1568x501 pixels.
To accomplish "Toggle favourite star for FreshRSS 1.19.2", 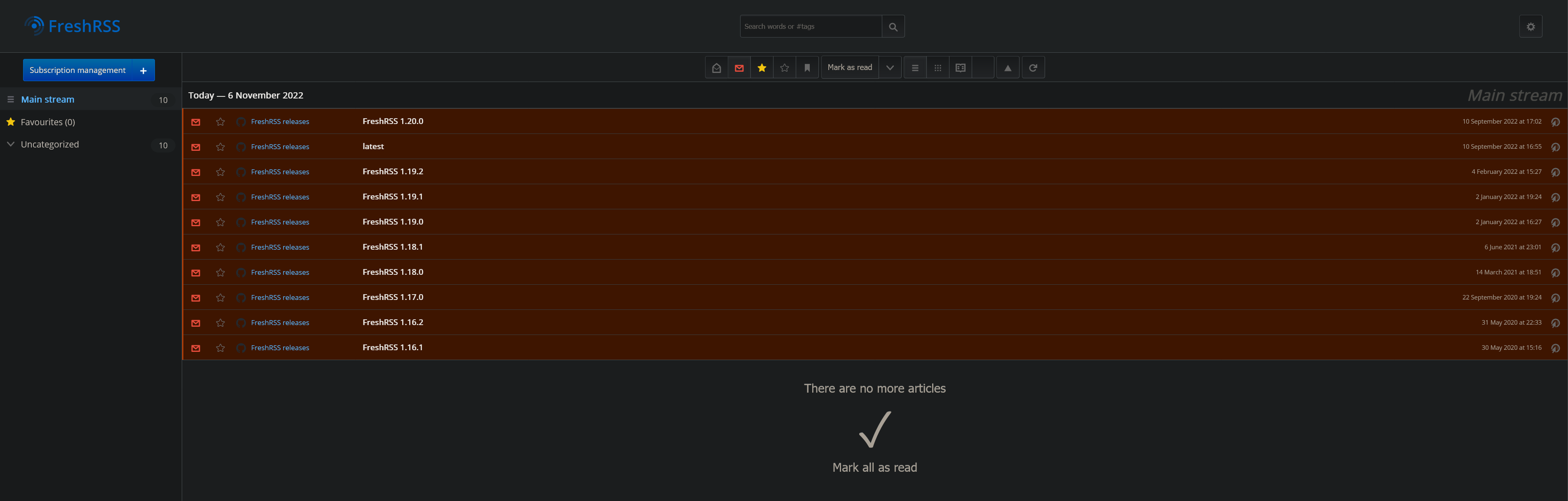I will click(220, 172).
